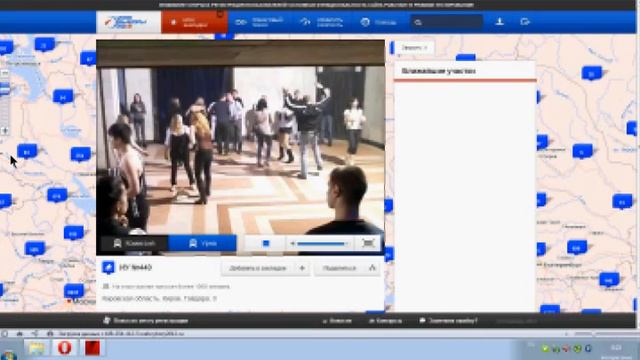640x360 pixels.
Task: Click the share icon in browser status bar
Action: tap(35, 333)
